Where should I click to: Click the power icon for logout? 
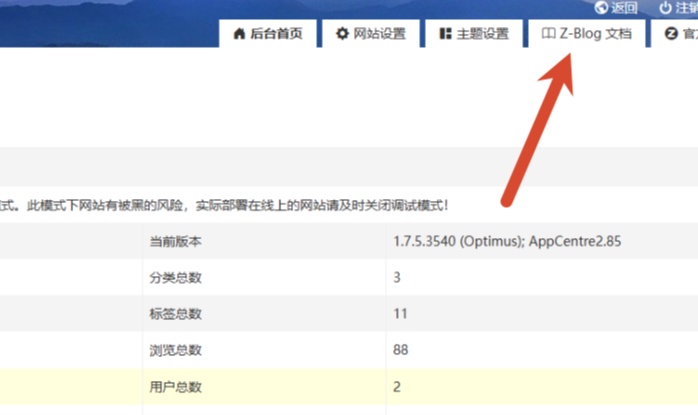(666, 8)
